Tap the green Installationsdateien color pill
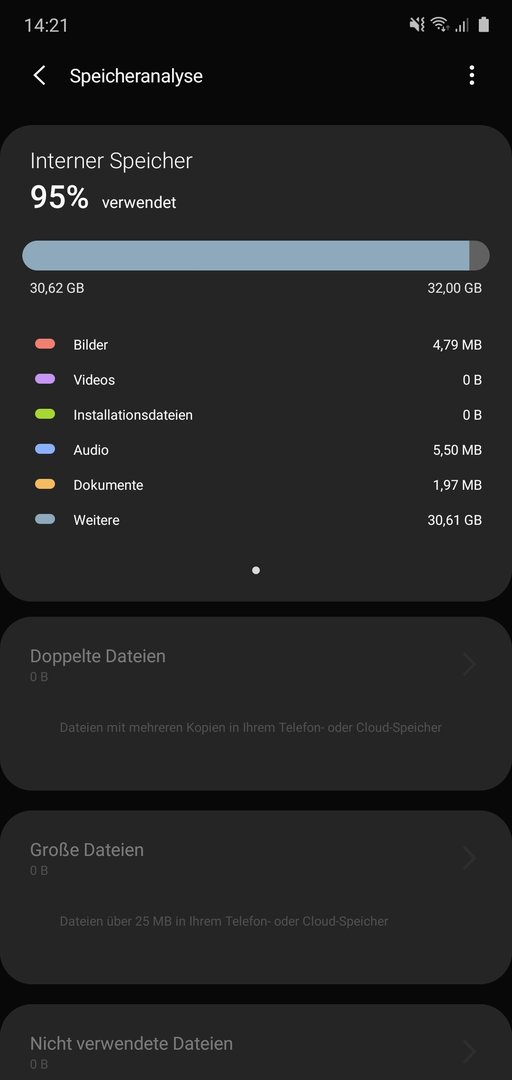 pyautogui.click(x=45, y=414)
